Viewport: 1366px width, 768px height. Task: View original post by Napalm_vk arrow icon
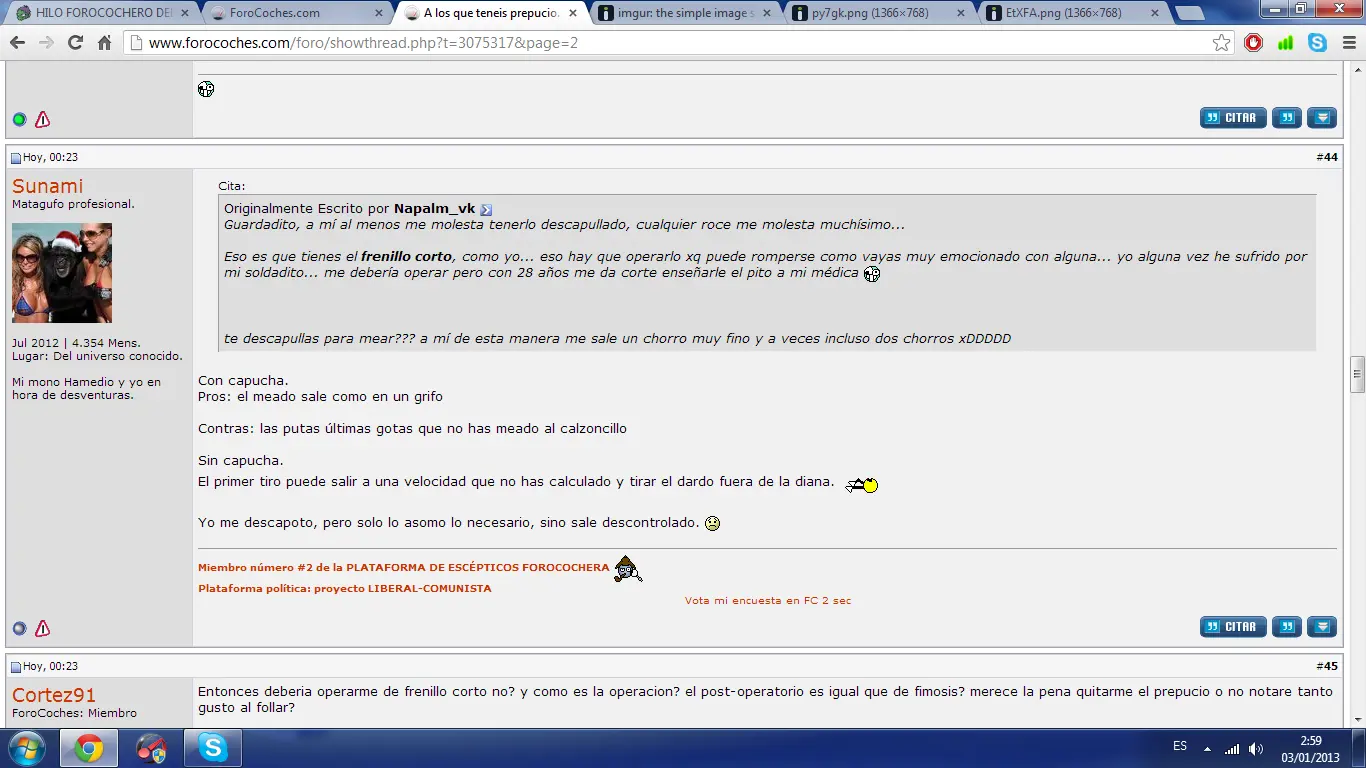486,210
